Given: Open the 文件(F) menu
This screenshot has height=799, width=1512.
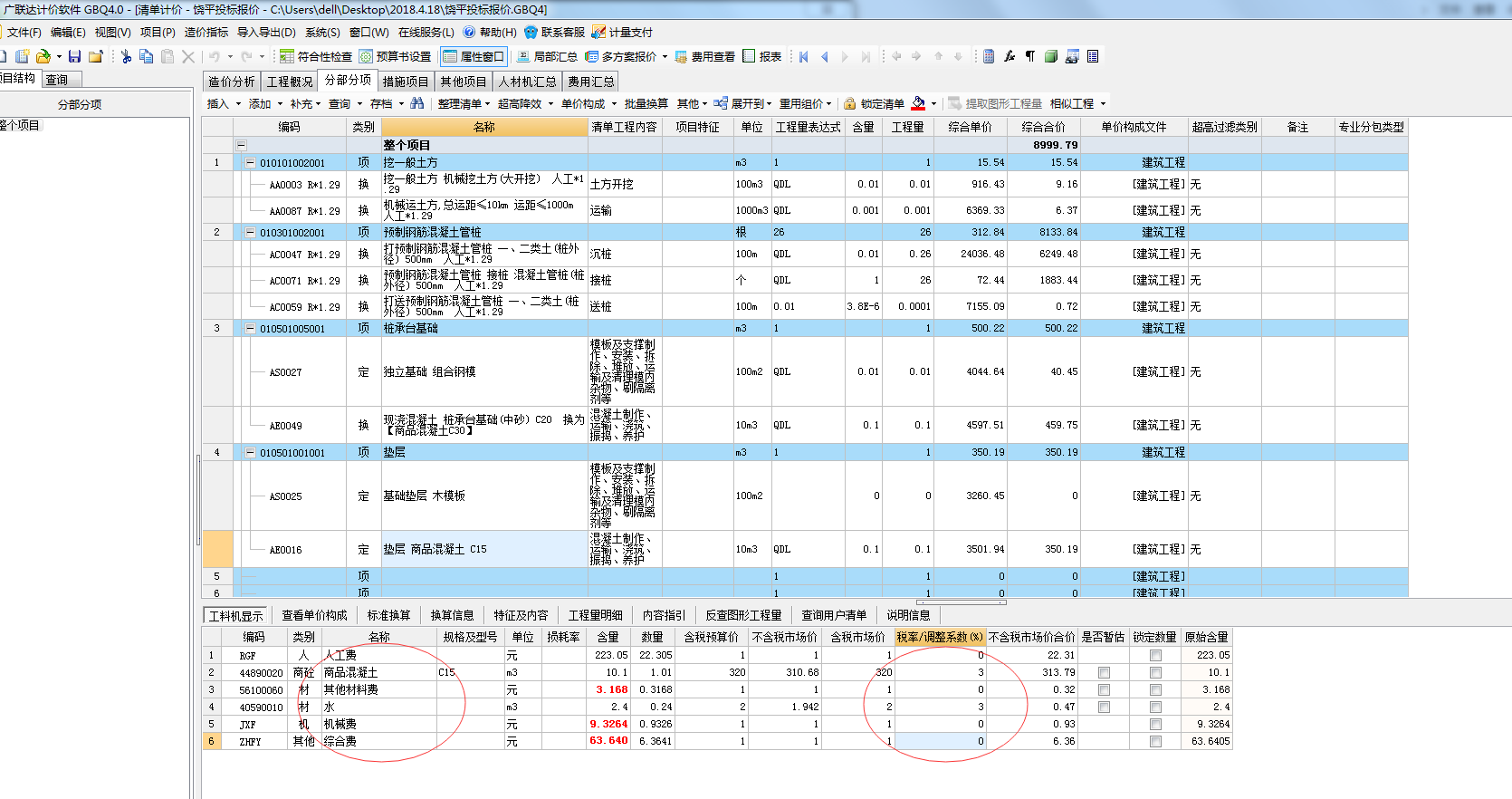Looking at the screenshot, I should click(24, 32).
